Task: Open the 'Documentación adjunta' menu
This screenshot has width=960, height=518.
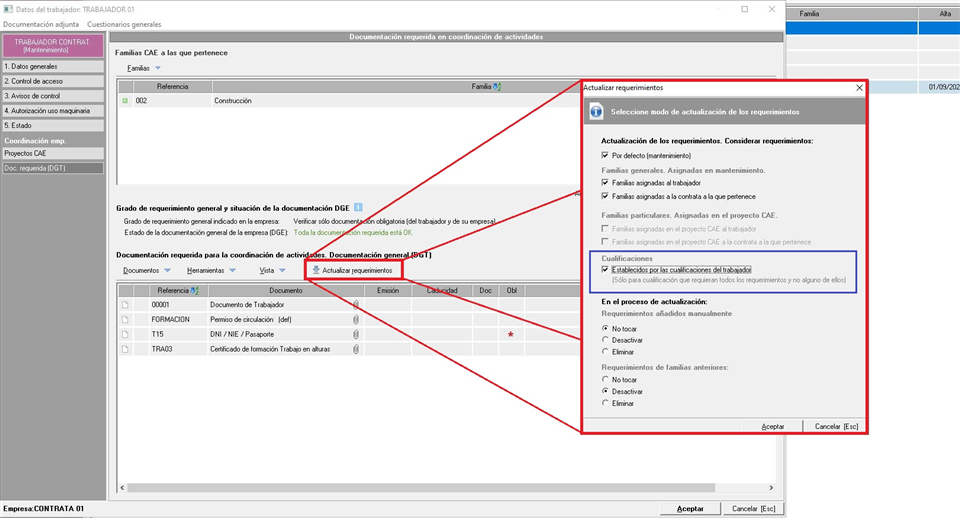Action: pyautogui.click(x=41, y=24)
